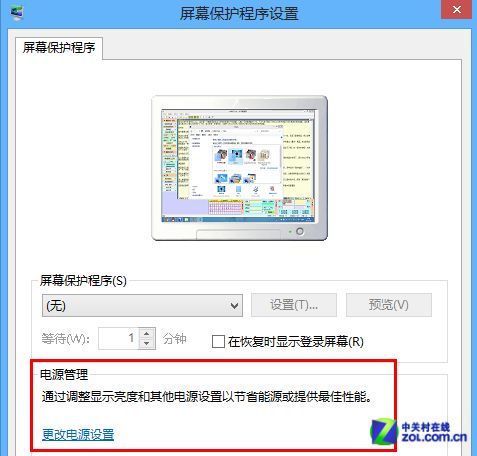Click the 设置(T)... button
The width and height of the screenshot is (477, 456).
[294, 305]
